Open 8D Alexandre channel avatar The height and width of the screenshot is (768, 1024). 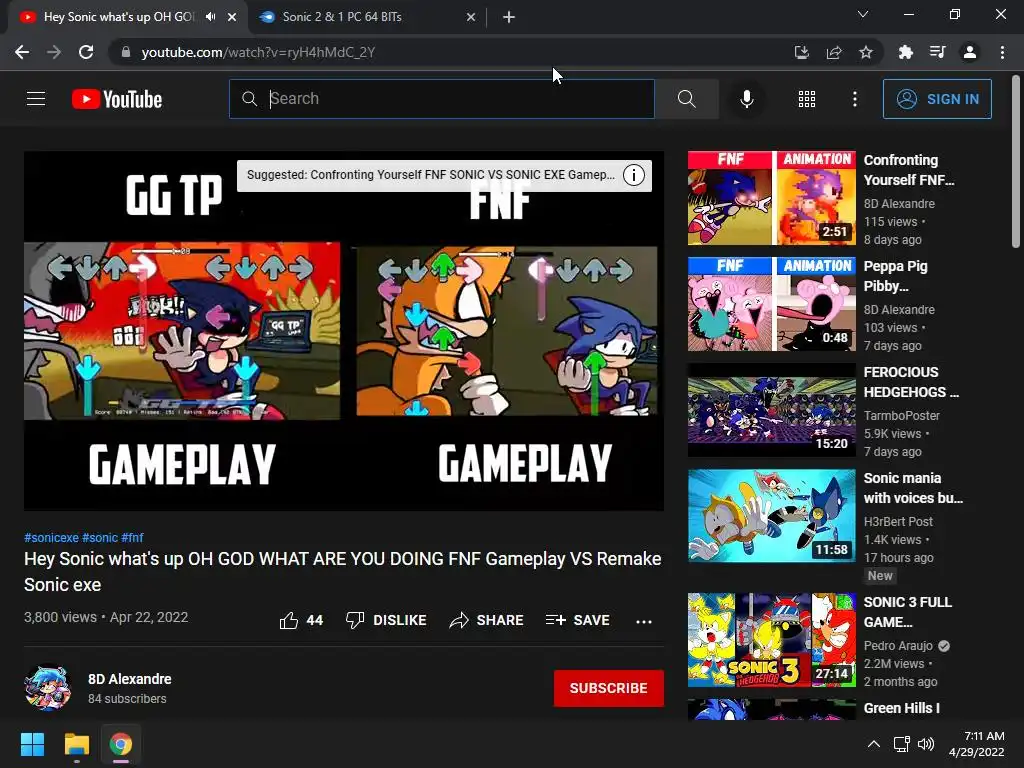pyautogui.click(x=48, y=688)
